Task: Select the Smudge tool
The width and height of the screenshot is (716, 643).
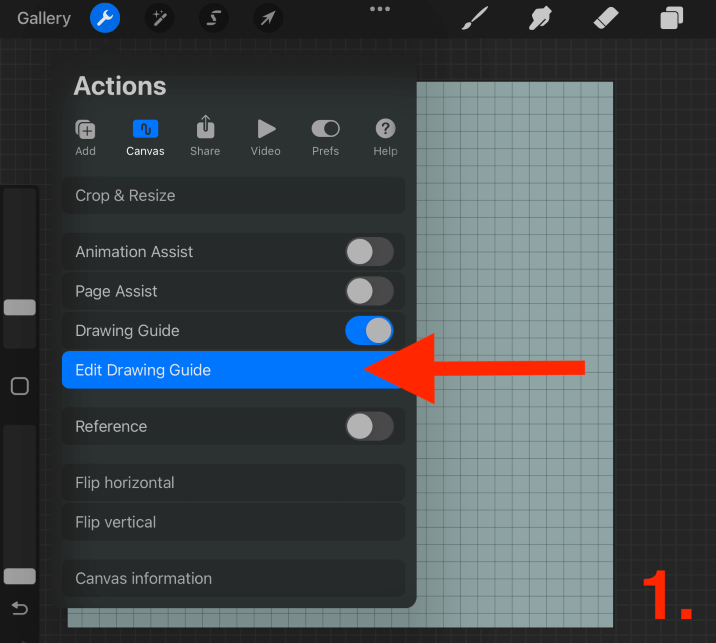Action: point(540,18)
